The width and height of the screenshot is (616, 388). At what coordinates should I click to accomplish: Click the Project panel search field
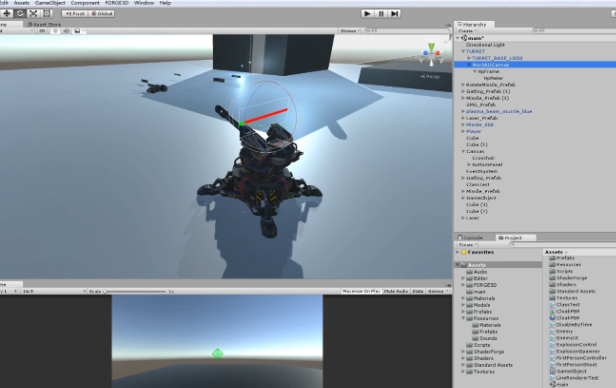click(563, 244)
